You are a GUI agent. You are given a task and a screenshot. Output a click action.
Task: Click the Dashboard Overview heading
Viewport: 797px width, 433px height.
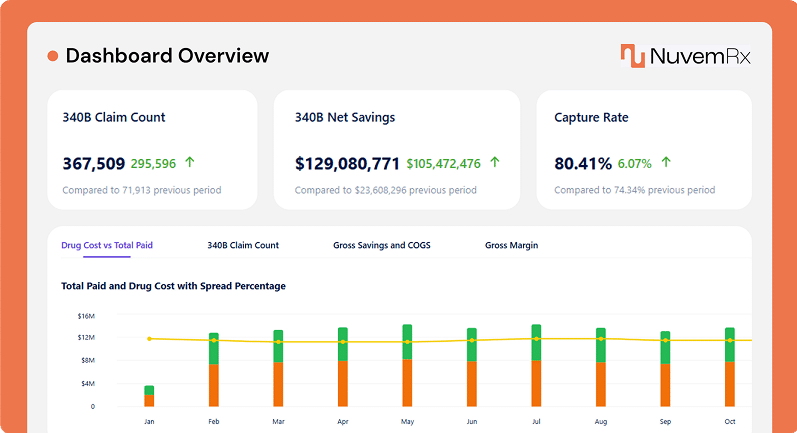pos(167,56)
